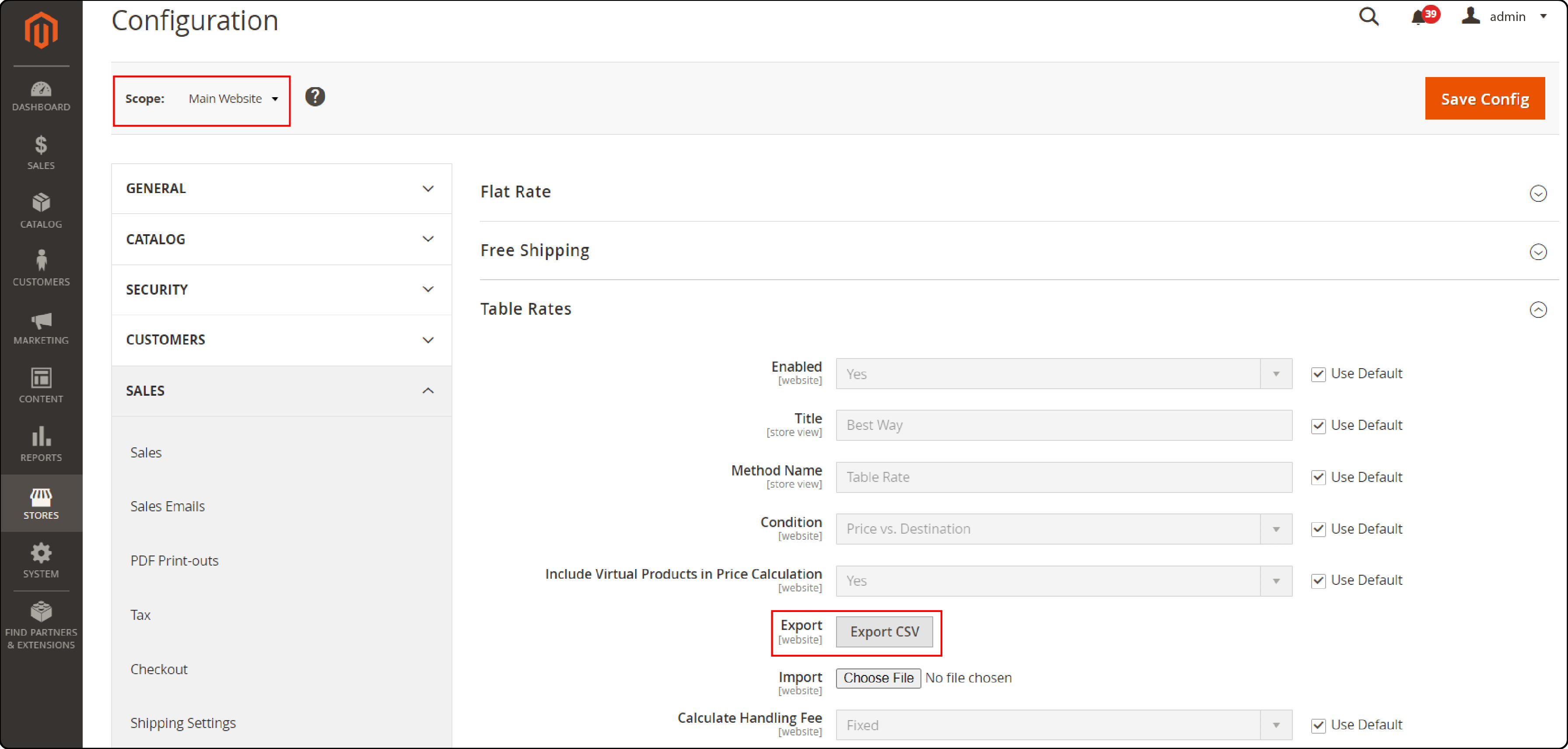Expand the CATALOG config tab

[x=281, y=239]
